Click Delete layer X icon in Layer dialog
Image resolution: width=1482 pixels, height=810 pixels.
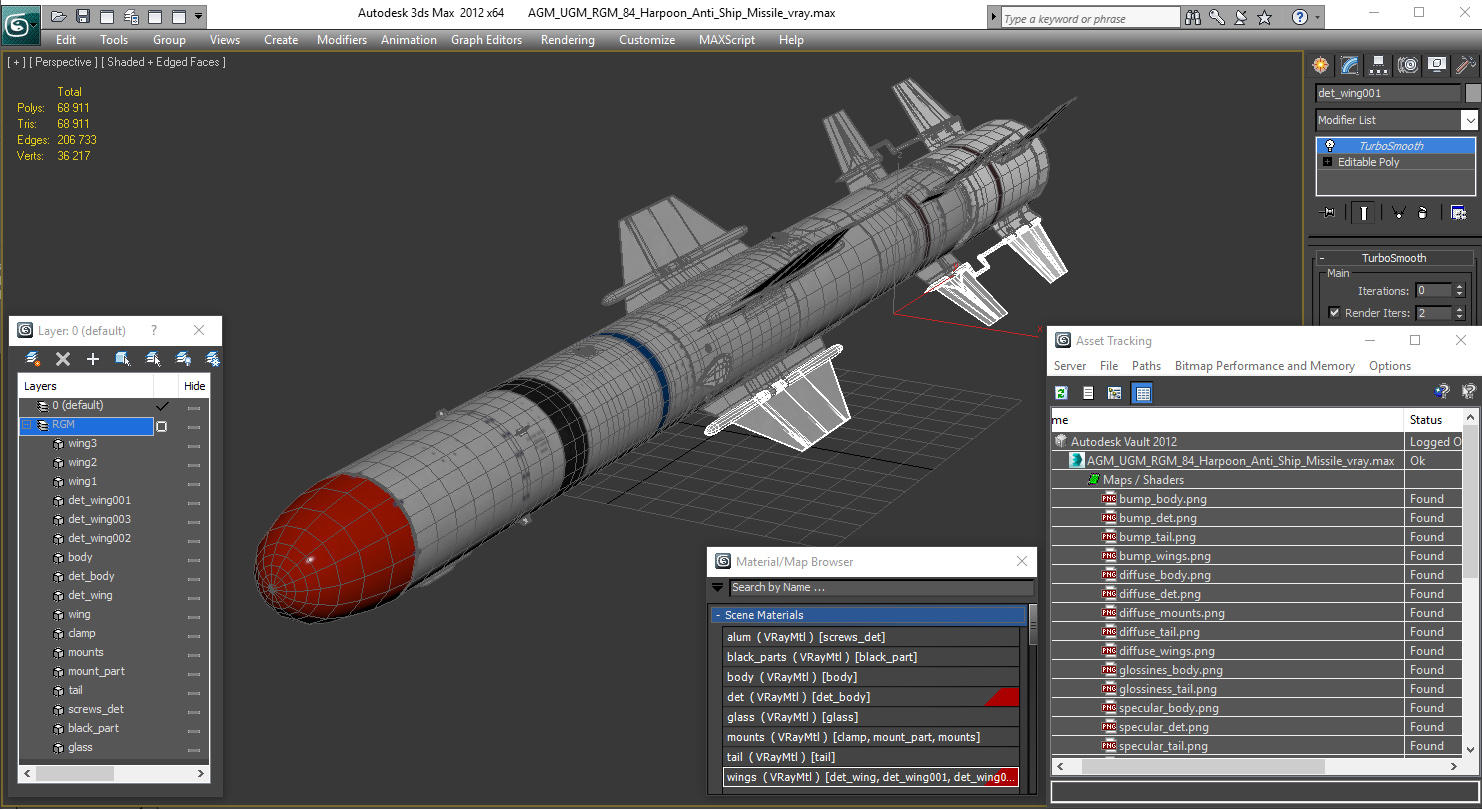pos(63,358)
